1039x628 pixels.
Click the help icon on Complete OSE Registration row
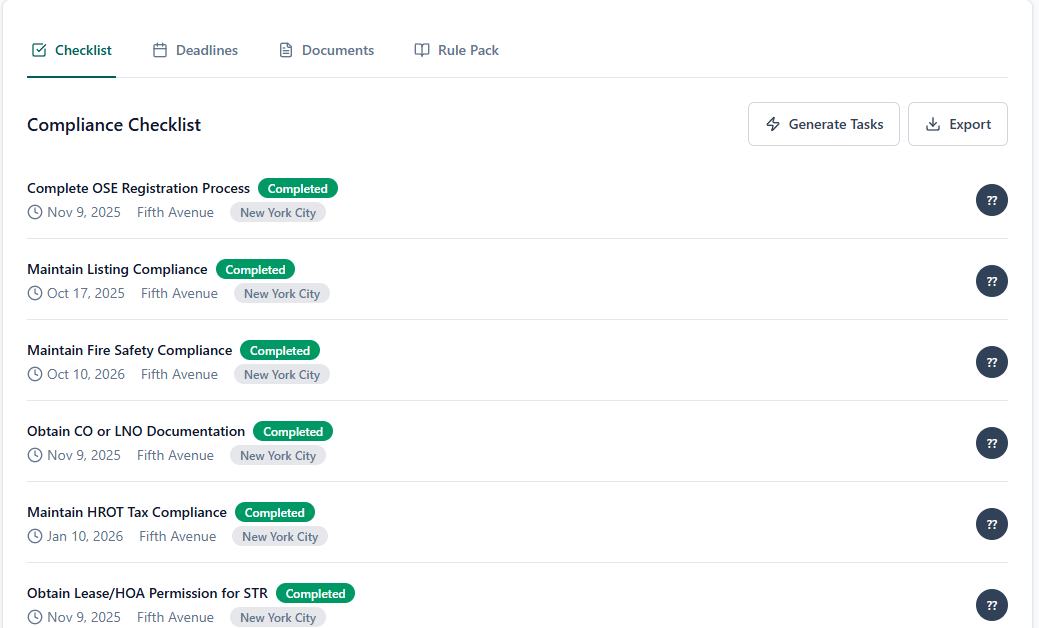(x=991, y=200)
